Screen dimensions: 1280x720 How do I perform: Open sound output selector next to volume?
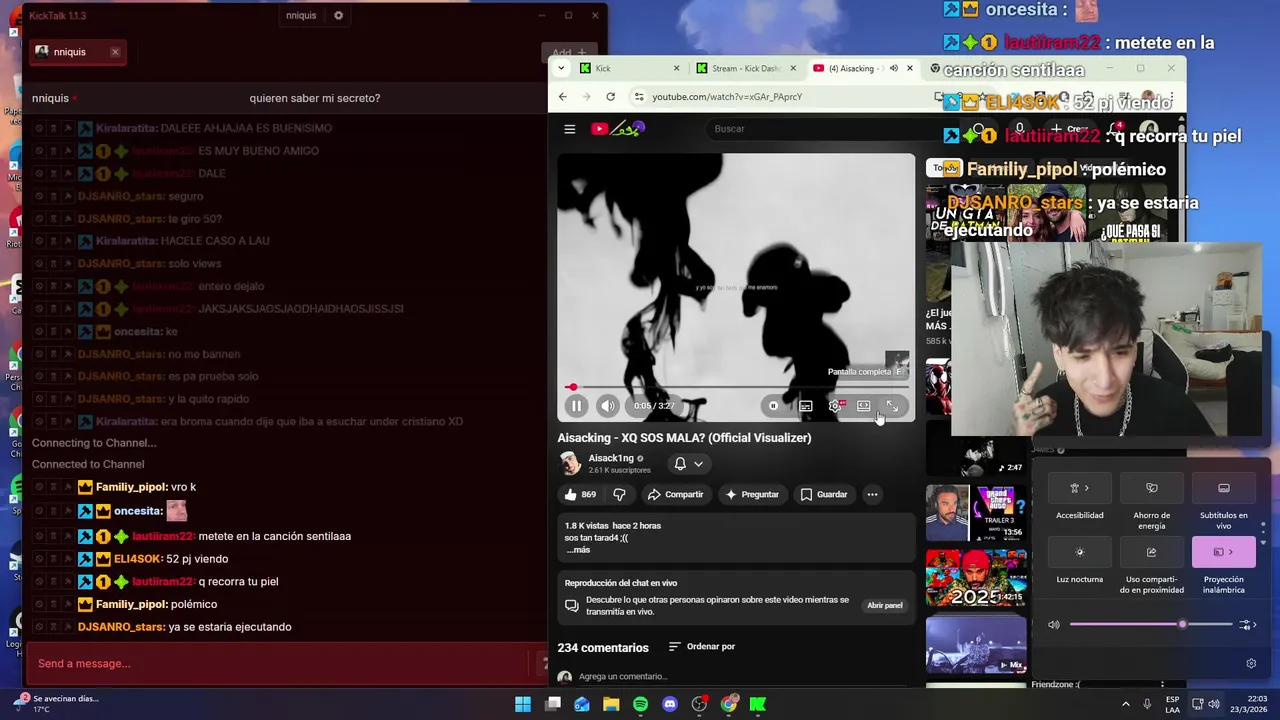pos(1246,625)
